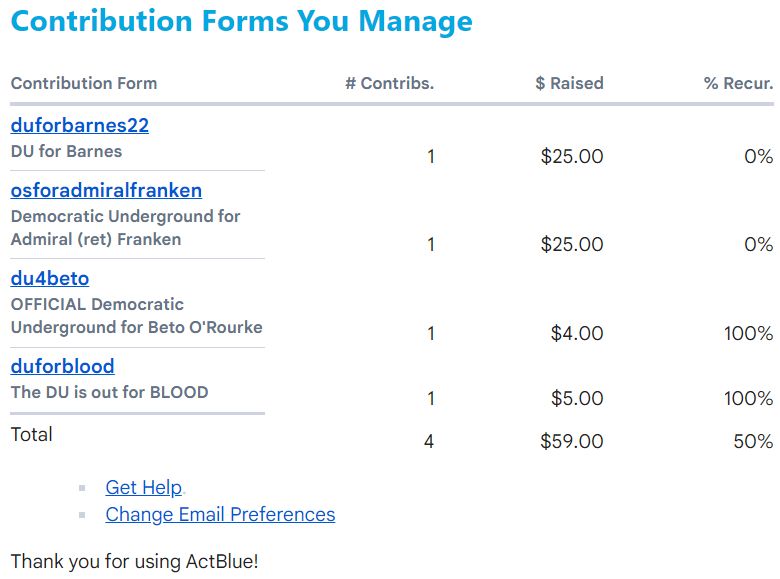Follow the du4beto form link
Image resolution: width=780 pixels, height=579 pixels.
click(50, 278)
